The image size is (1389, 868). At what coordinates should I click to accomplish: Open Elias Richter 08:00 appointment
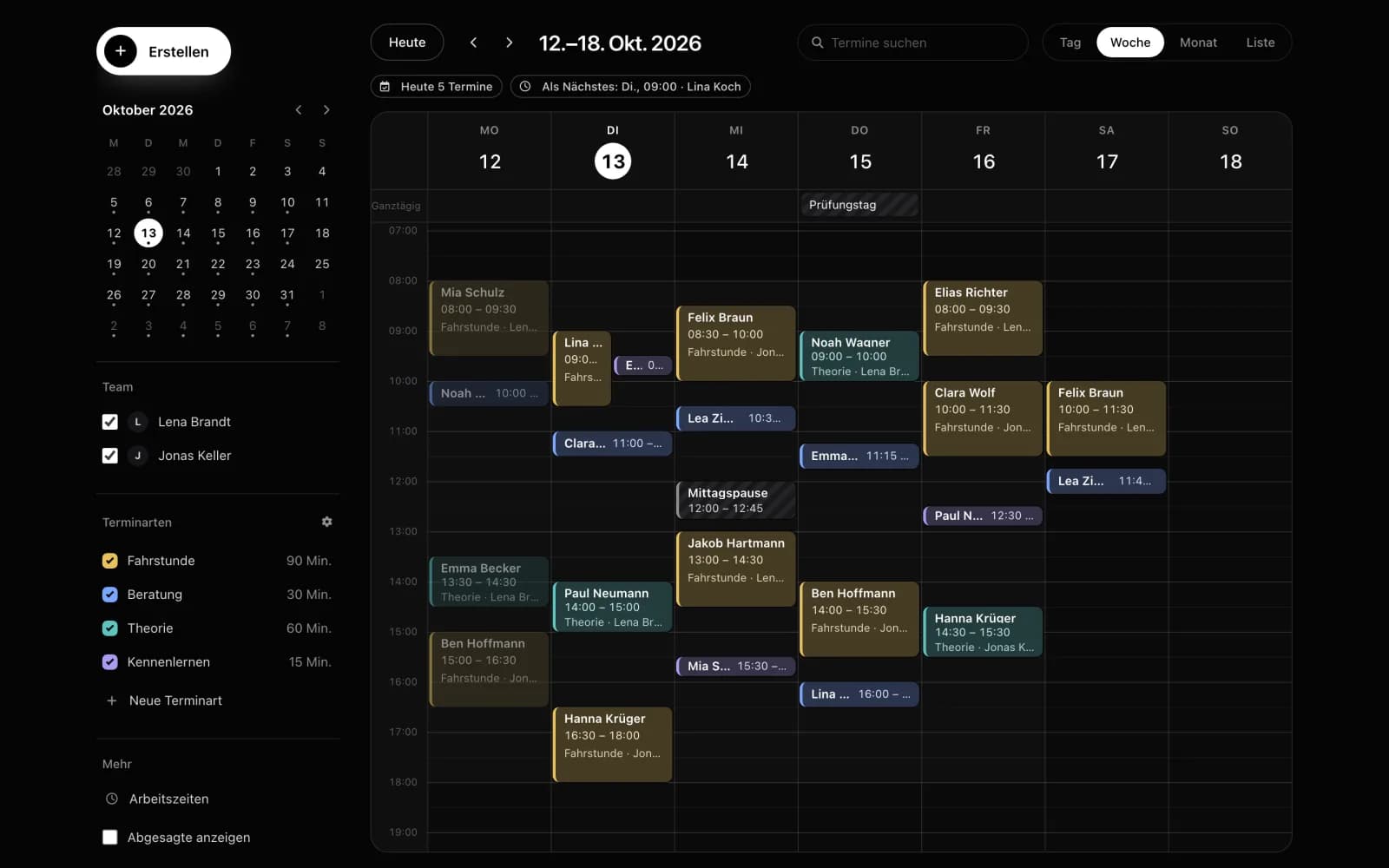pyautogui.click(x=983, y=318)
